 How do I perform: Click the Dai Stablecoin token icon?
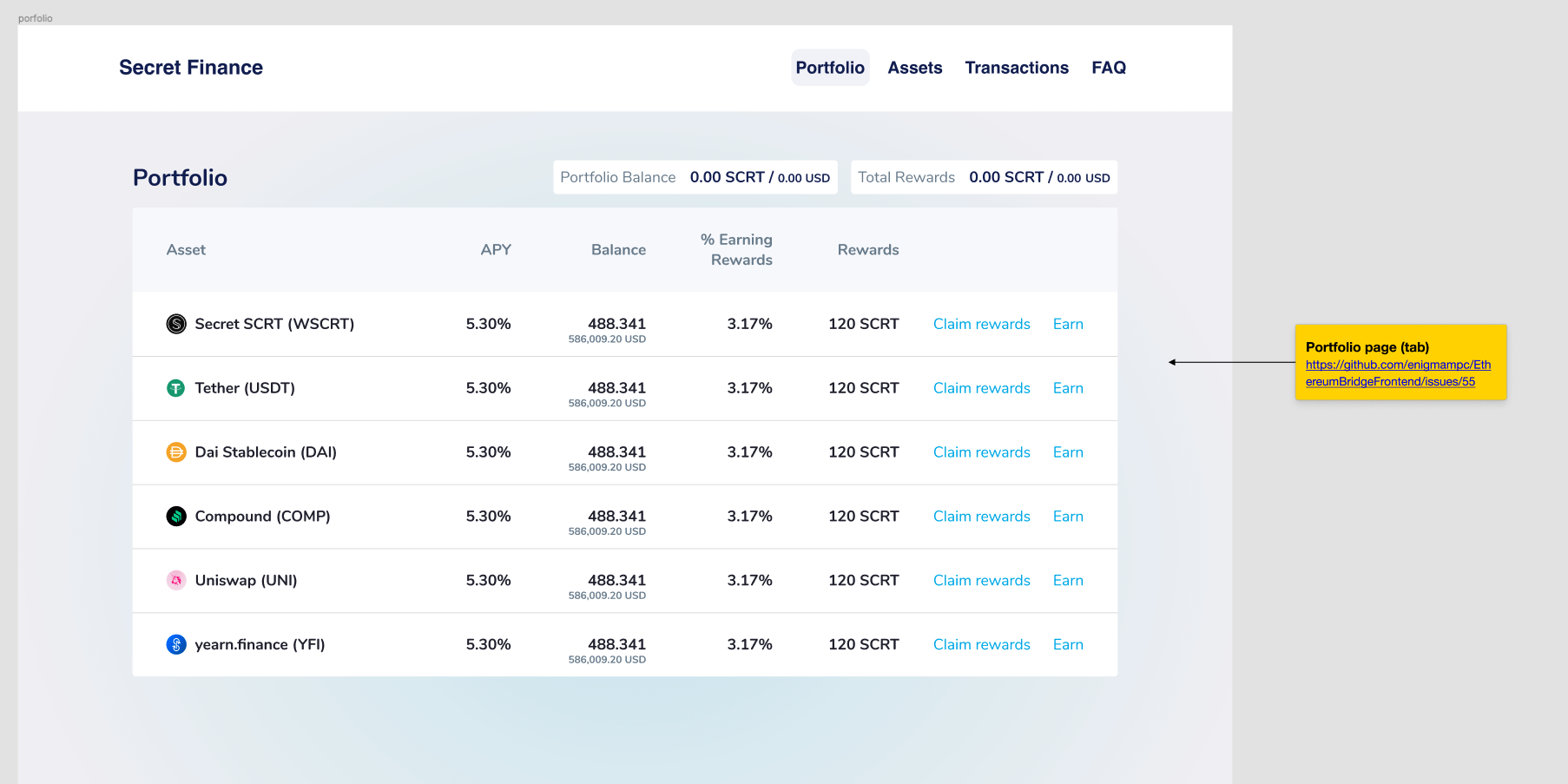tap(176, 451)
